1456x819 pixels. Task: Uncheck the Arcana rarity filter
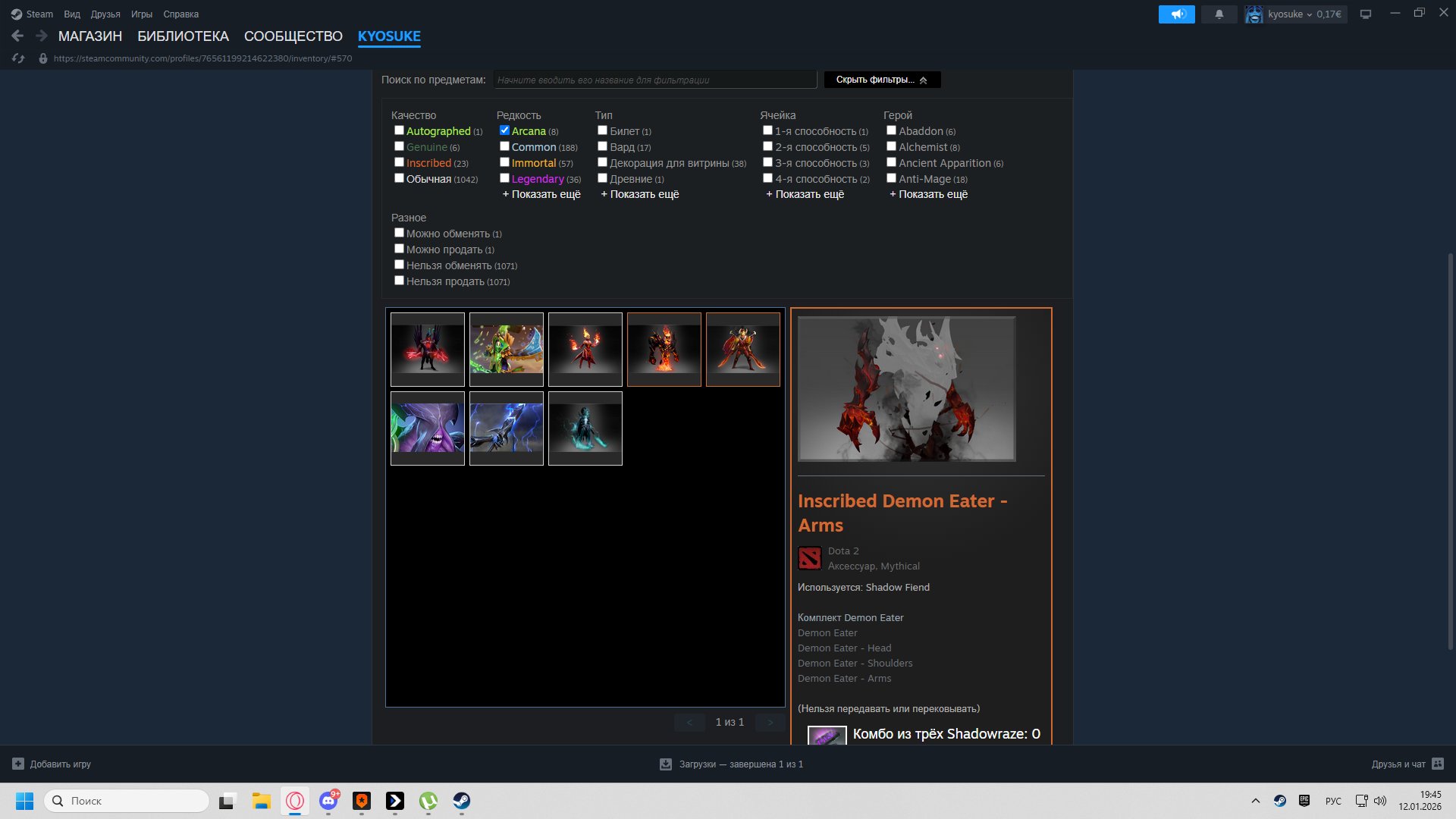click(504, 130)
